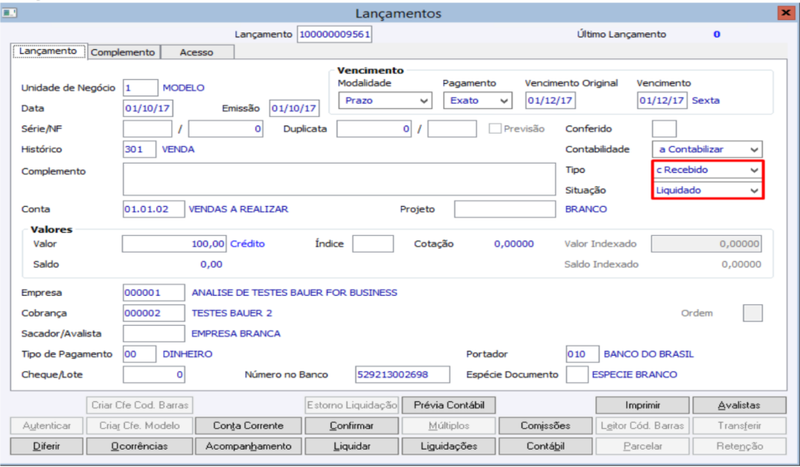Click the Índice field

click(x=373, y=244)
